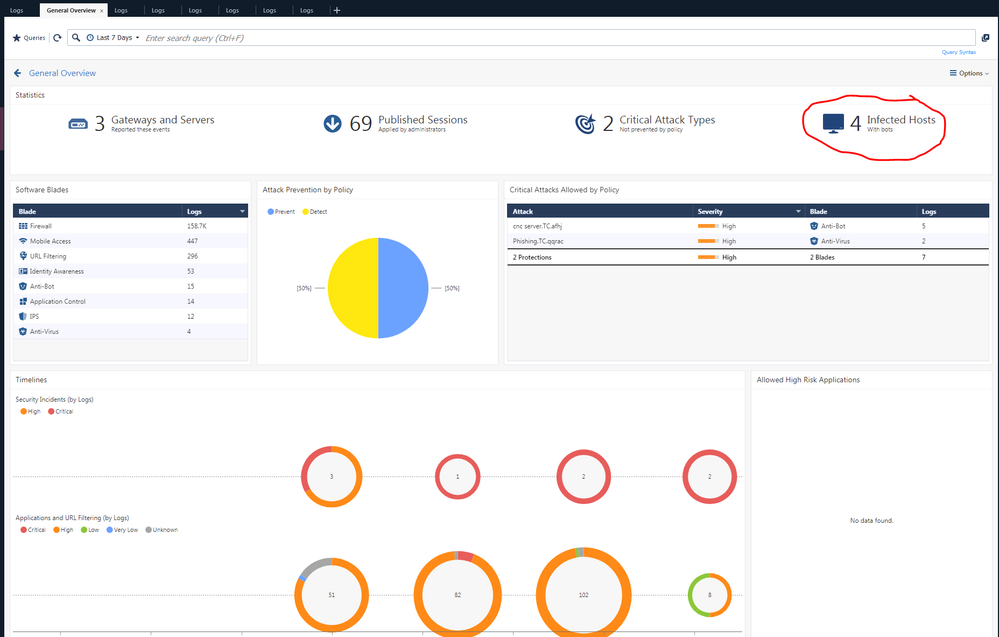Open the Critical Attack Types statistic

pos(645,124)
